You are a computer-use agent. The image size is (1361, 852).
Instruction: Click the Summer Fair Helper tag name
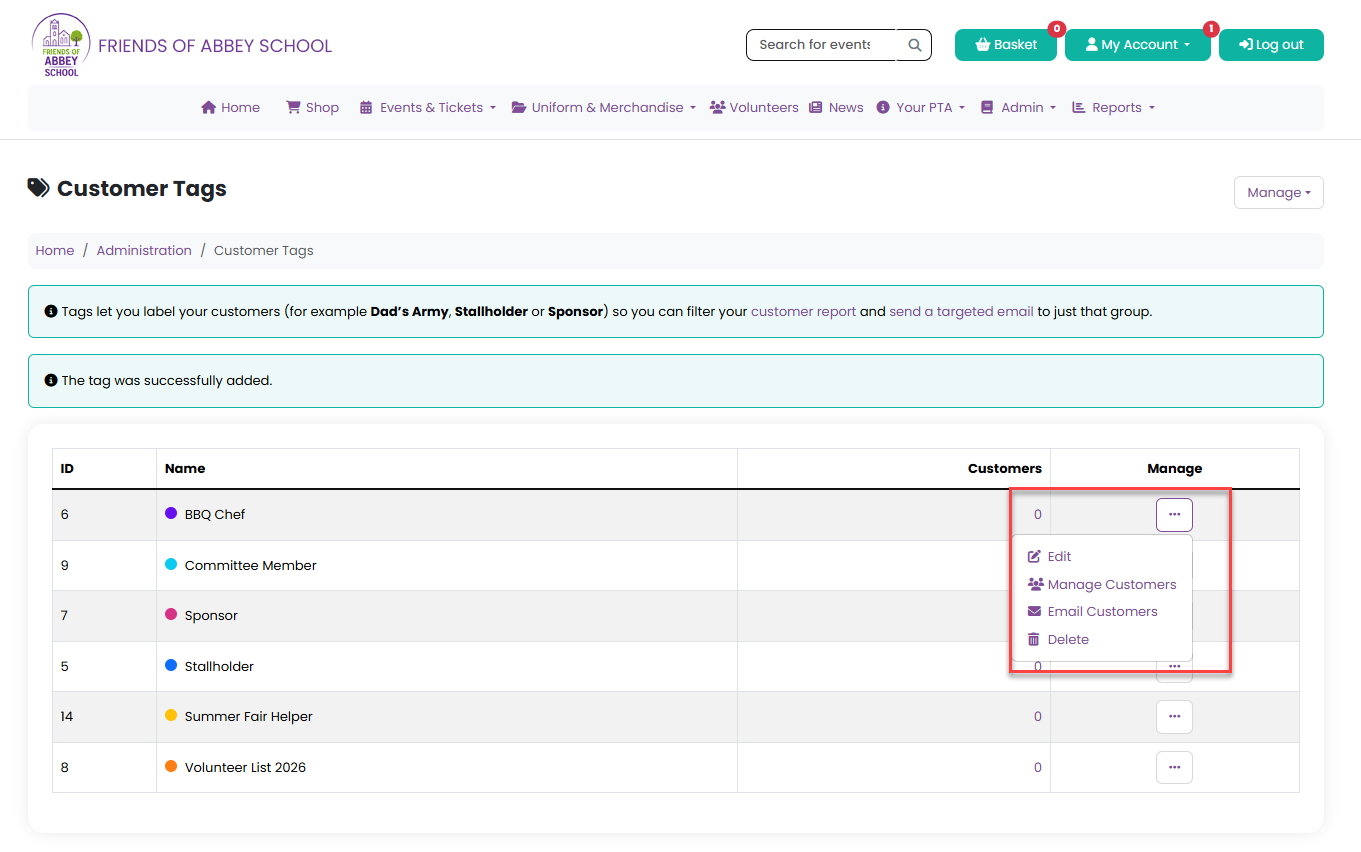249,717
